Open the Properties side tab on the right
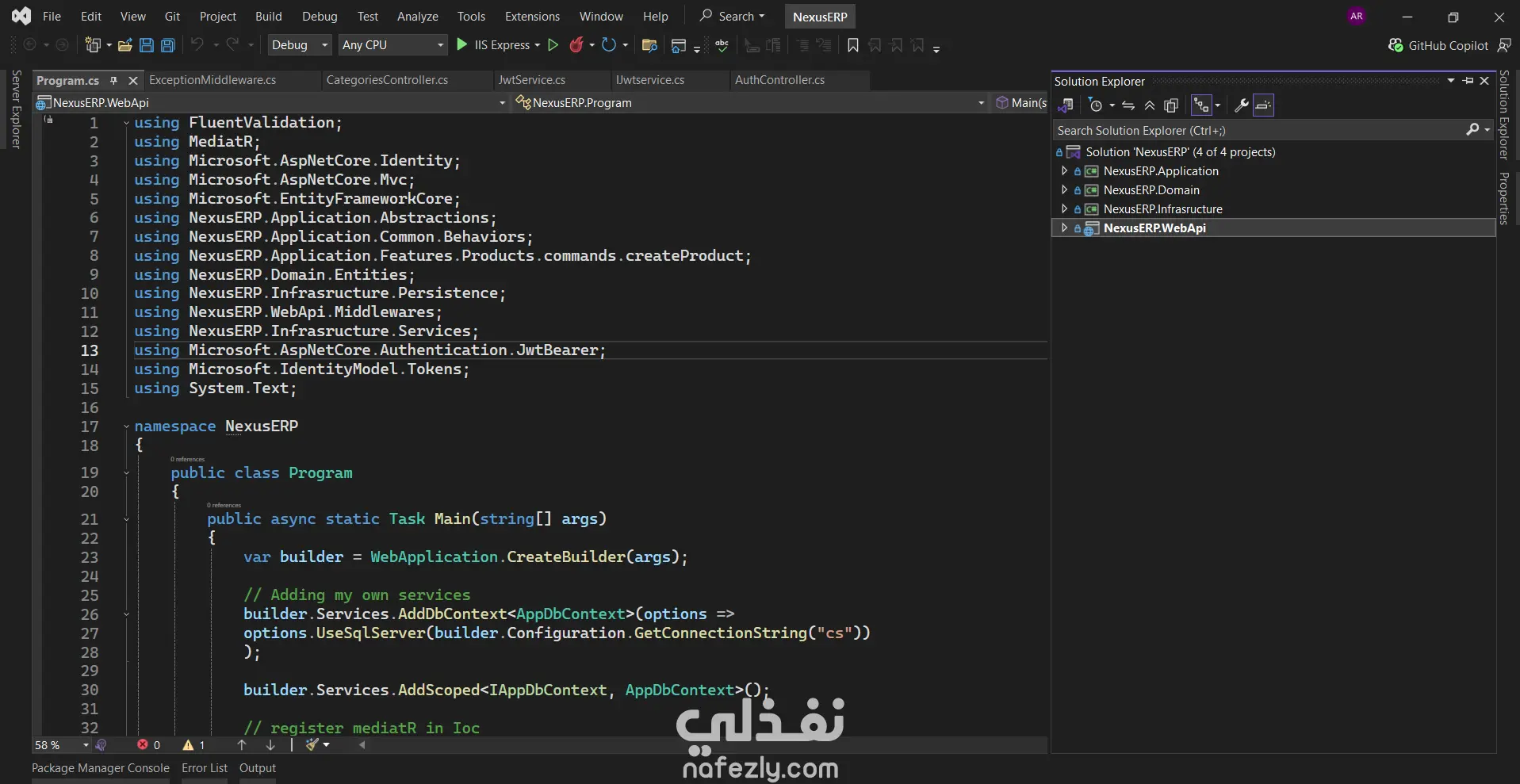 coord(1504,198)
